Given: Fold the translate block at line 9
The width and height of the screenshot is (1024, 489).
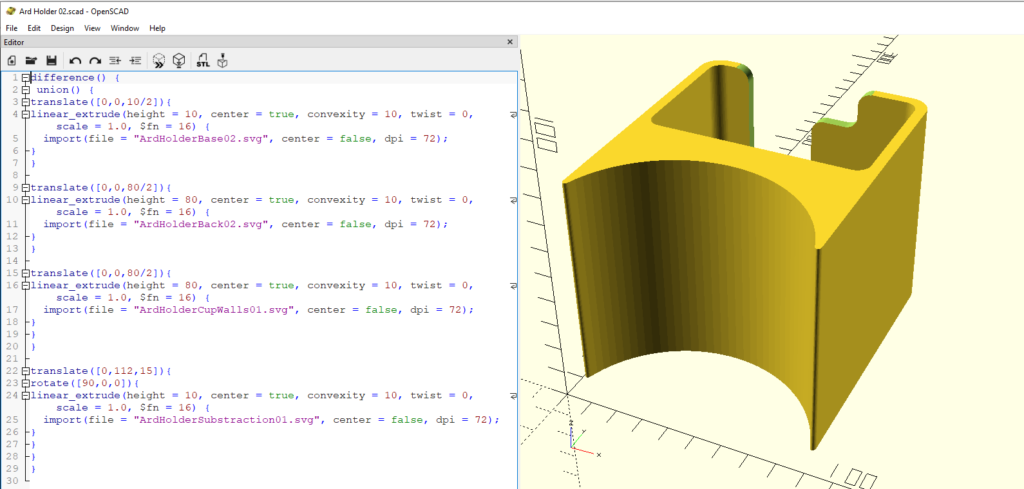Looking at the screenshot, I should point(26,187).
